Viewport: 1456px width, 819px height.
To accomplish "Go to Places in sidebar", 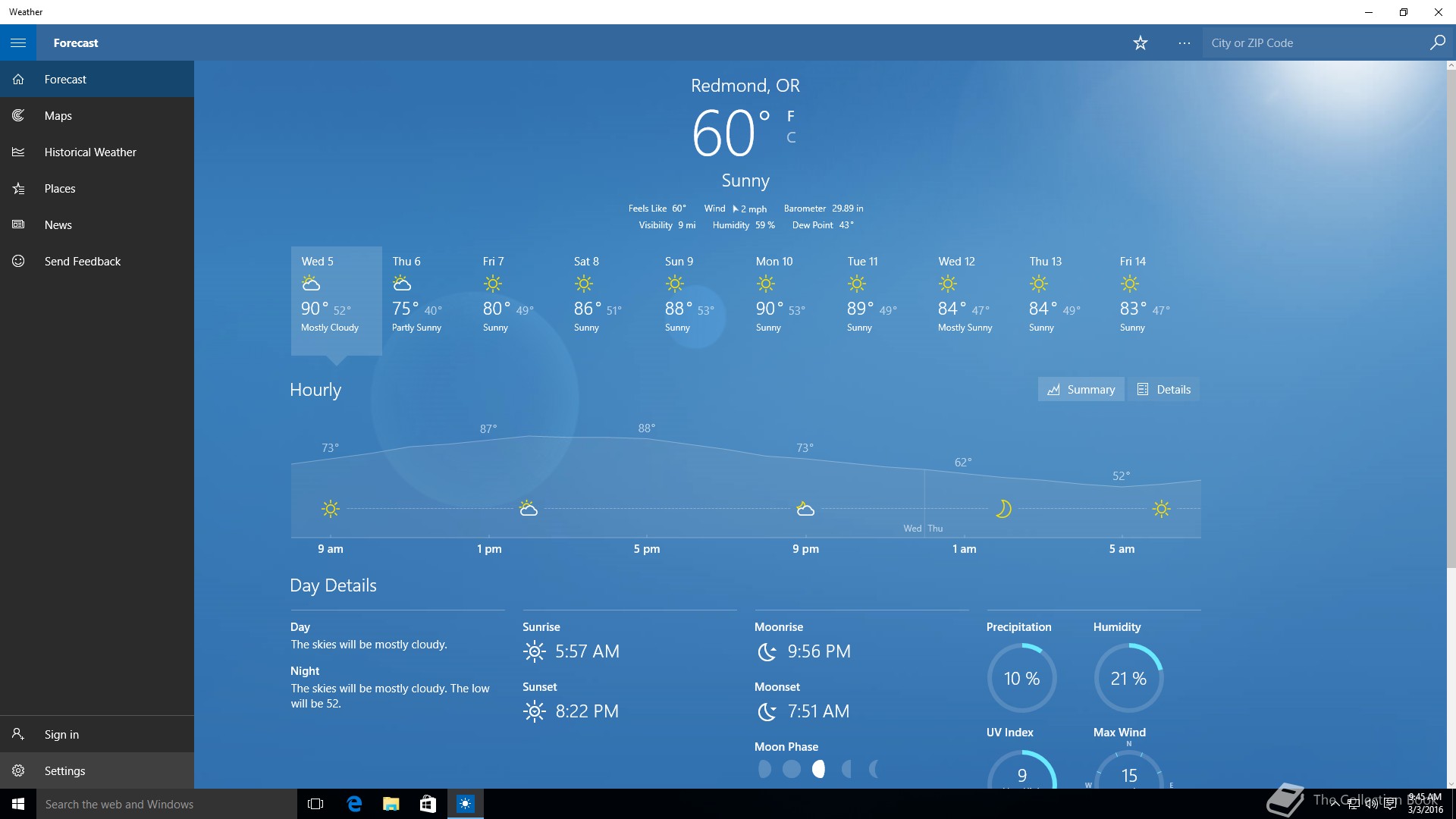I will (59, 189).
